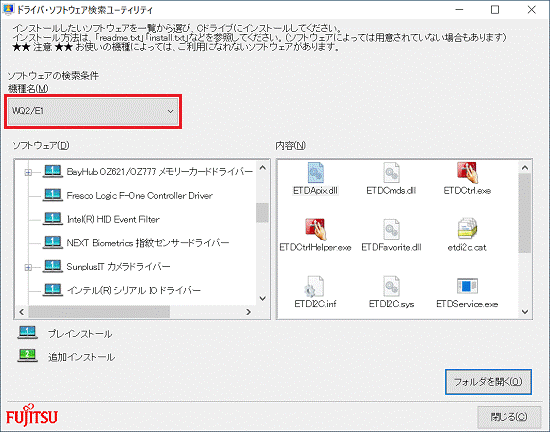This screenshot has height=432, width=550.
Task: Select SunplusIT カメラドライバー entry text
Action: tap(118, 266)
